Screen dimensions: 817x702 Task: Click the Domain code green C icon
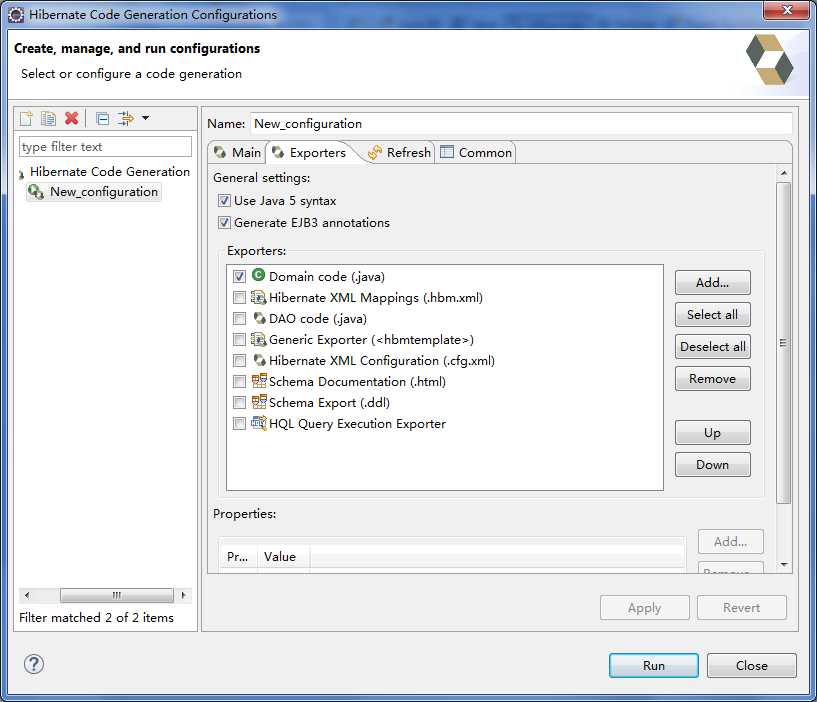point(258,275)
